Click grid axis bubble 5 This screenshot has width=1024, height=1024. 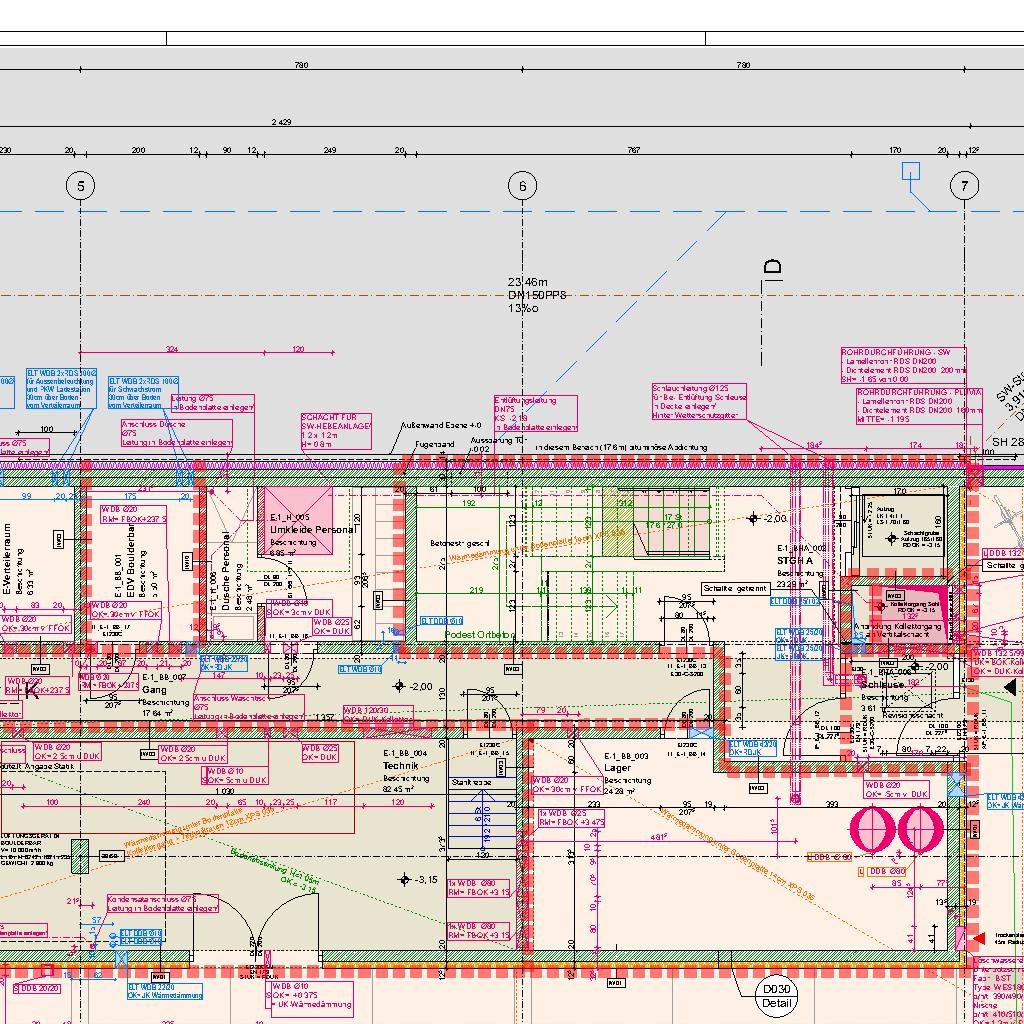80,186
